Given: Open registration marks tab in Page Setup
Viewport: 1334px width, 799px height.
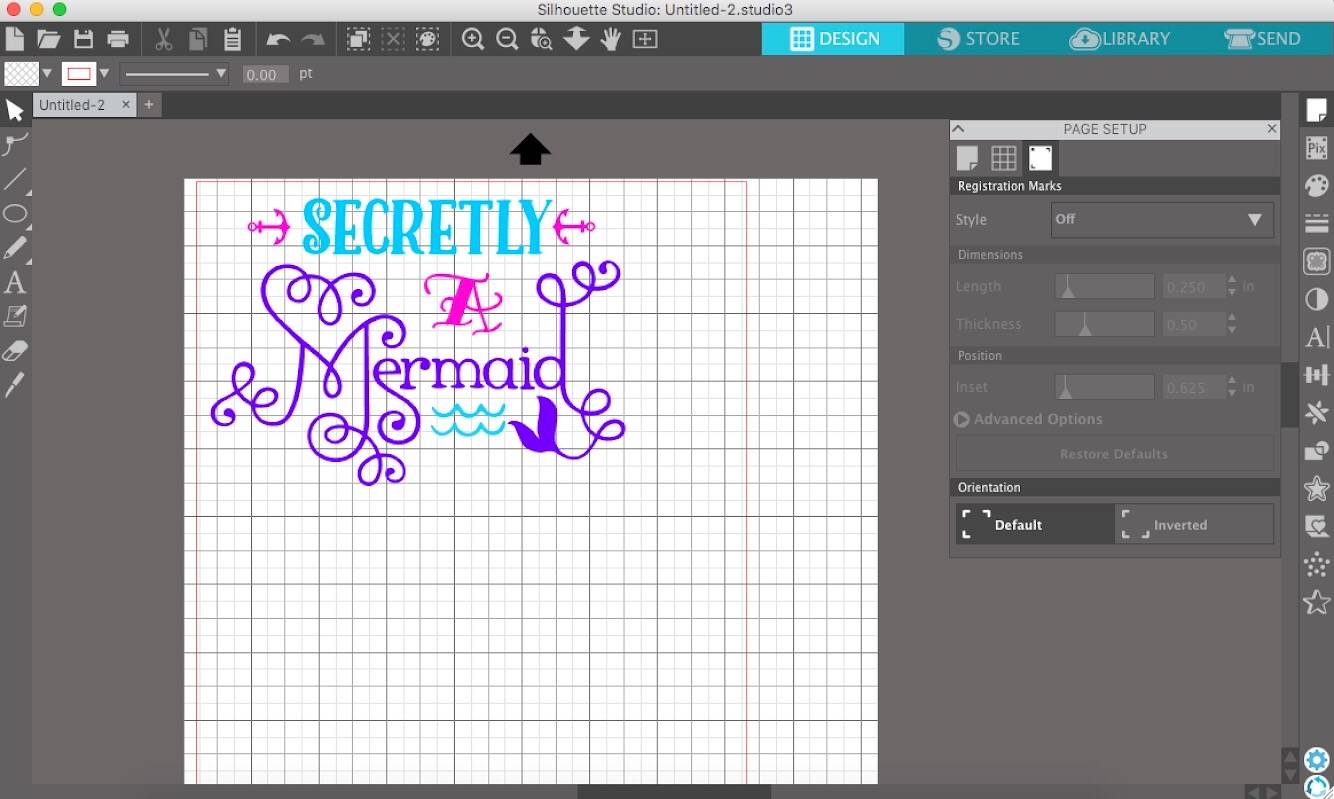Looking at the screenshot, I should [1040, 158].
